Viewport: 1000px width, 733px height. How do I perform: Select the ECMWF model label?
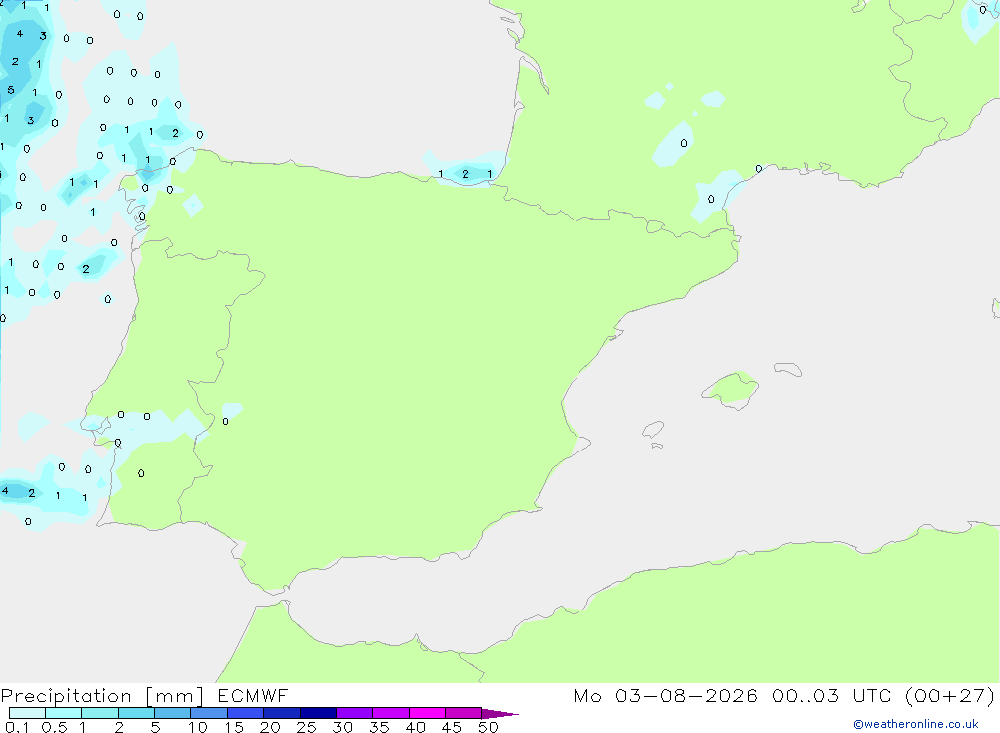pos(253,696)
